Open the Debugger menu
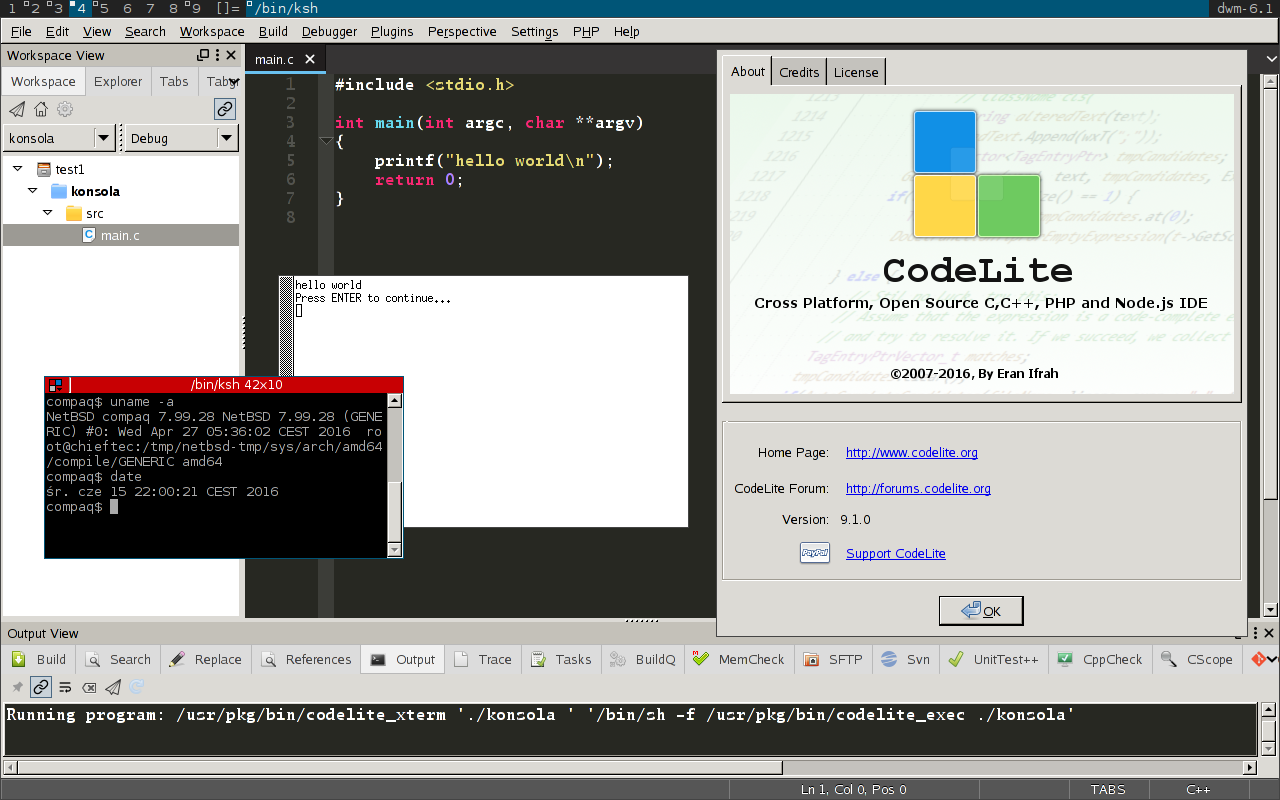Image resolution: width=1280 pixels, height=800 pixels. pyautogui.click(x=329, y=31)
